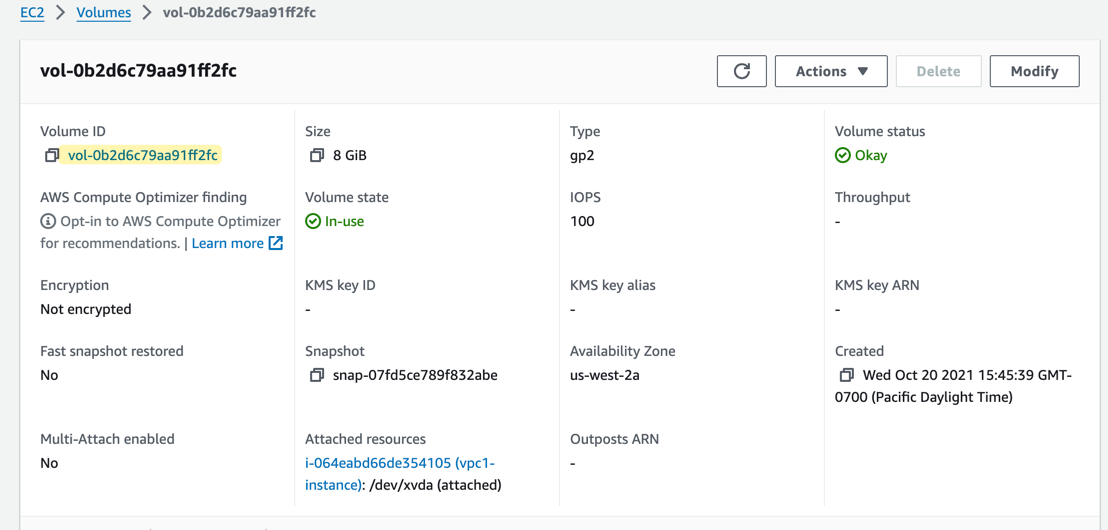
Task: Click the refresh icon button
Action: coord(741,71)
